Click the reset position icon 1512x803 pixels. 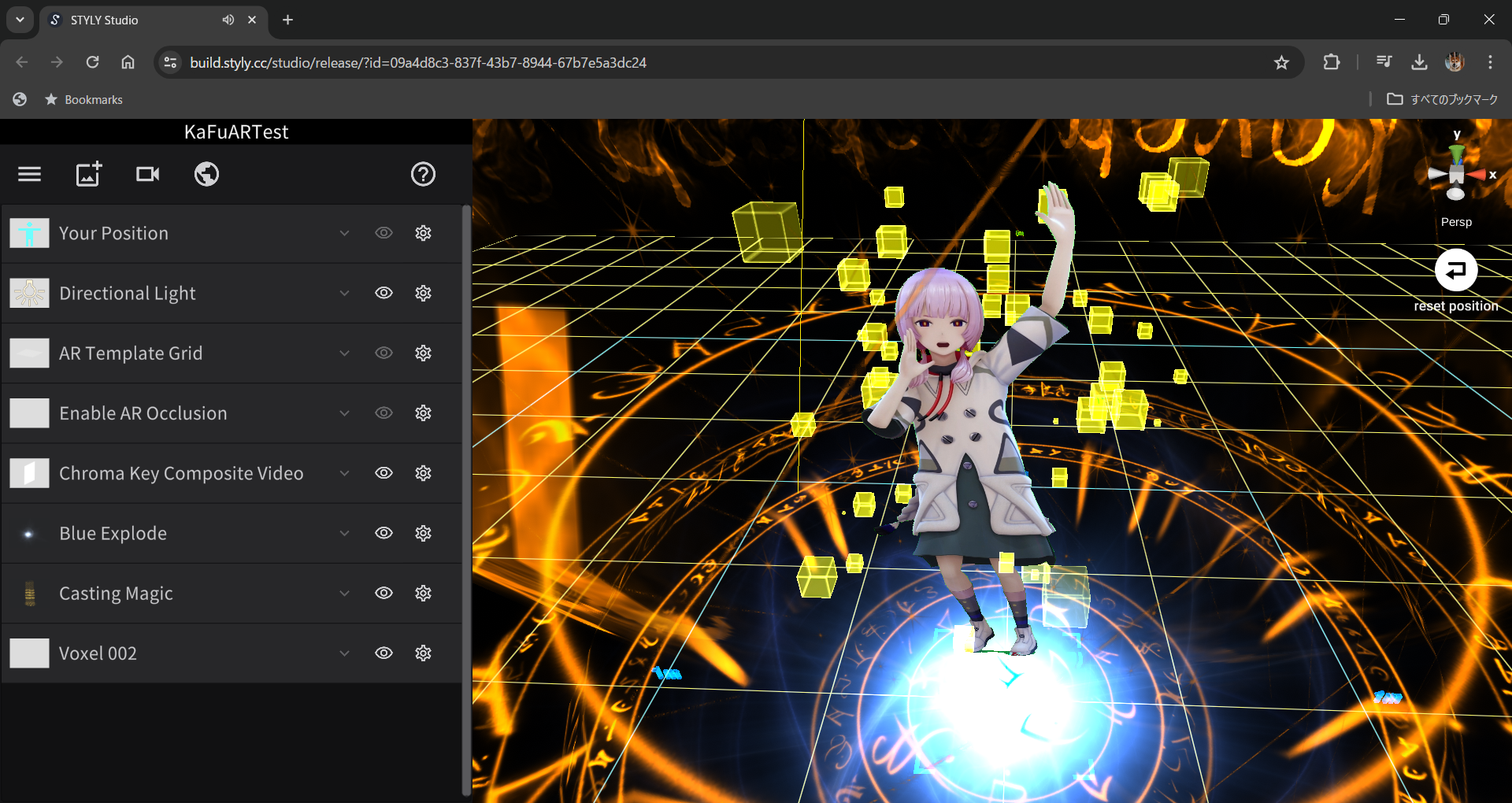point(1456,270)
